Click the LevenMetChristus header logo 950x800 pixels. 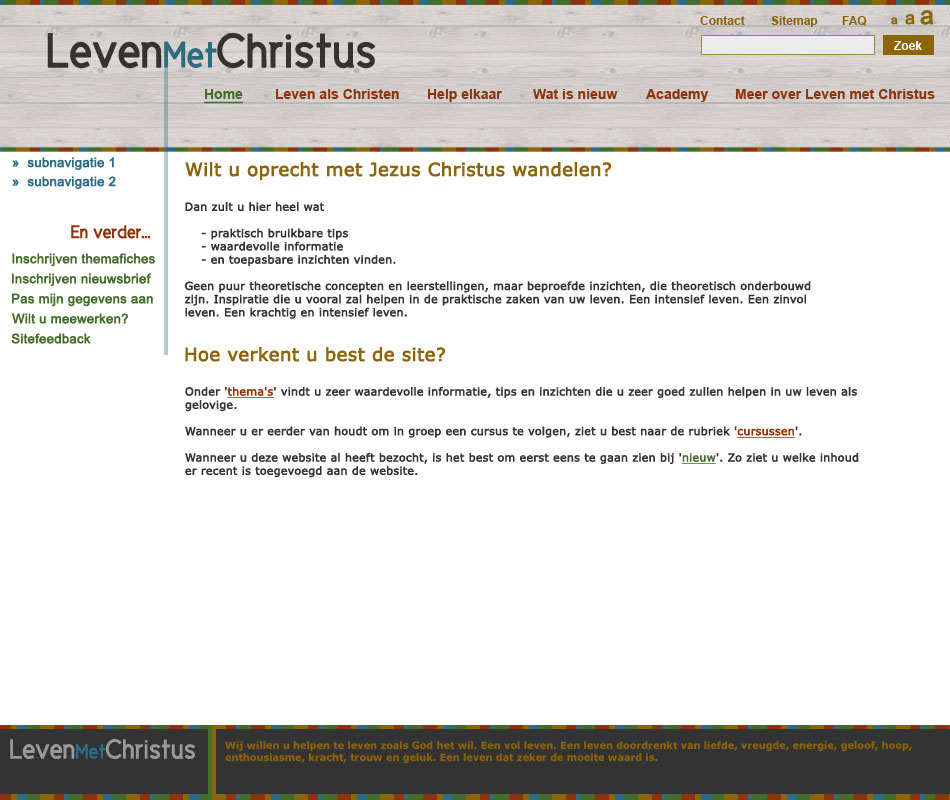click(x=211, y=52)
